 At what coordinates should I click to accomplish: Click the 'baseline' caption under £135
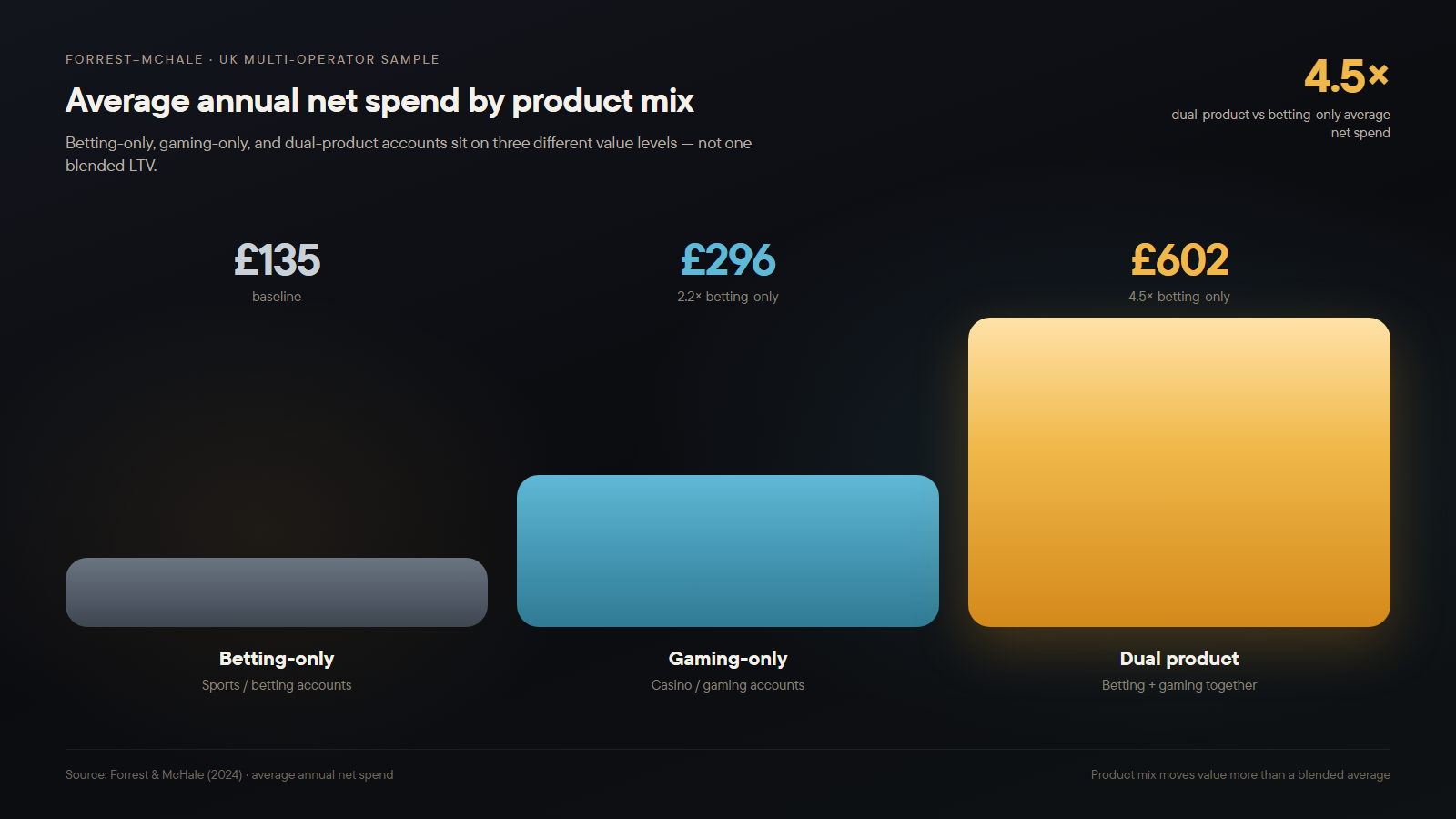(277, 297)
